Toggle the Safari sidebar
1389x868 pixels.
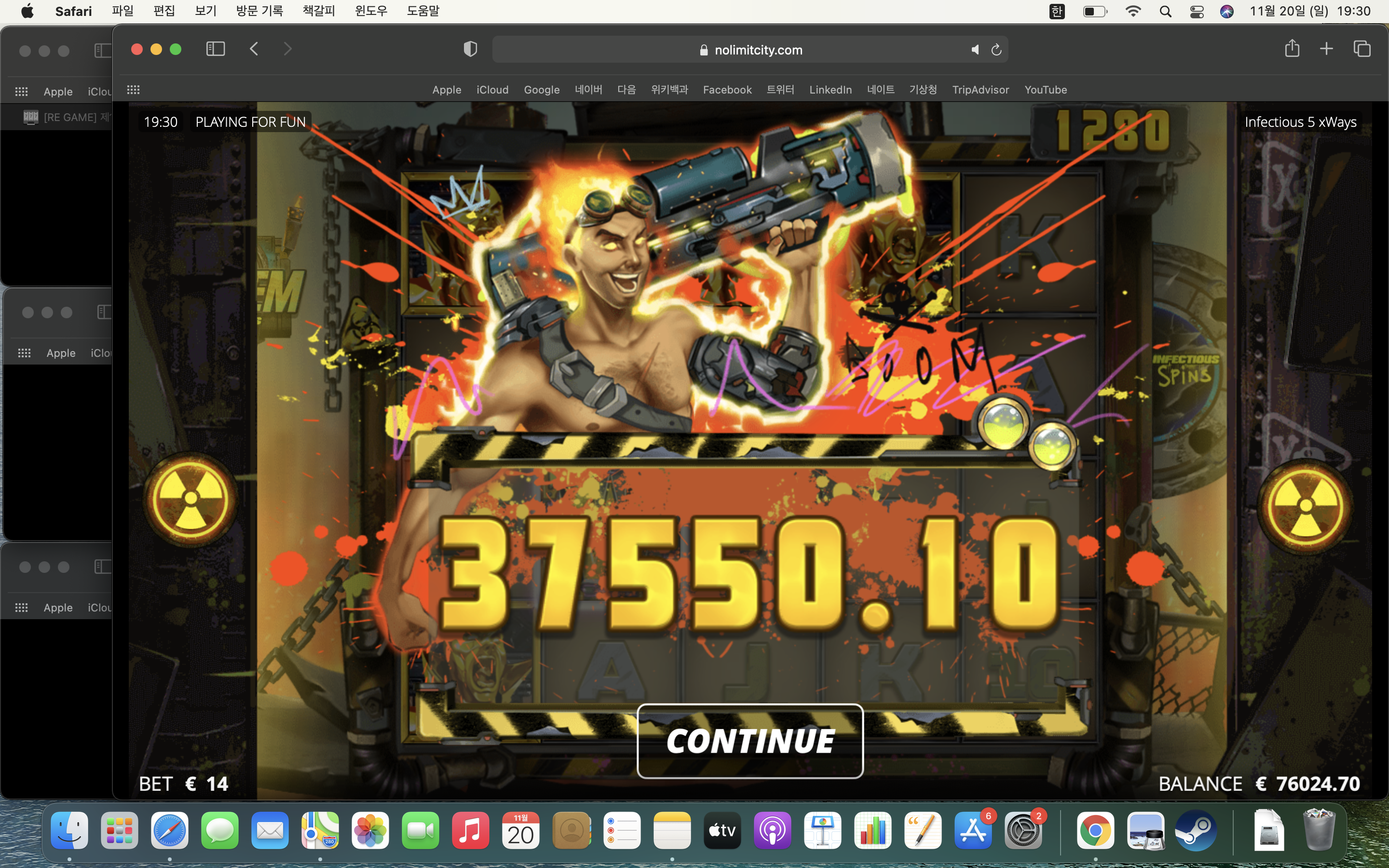point(215,49)
